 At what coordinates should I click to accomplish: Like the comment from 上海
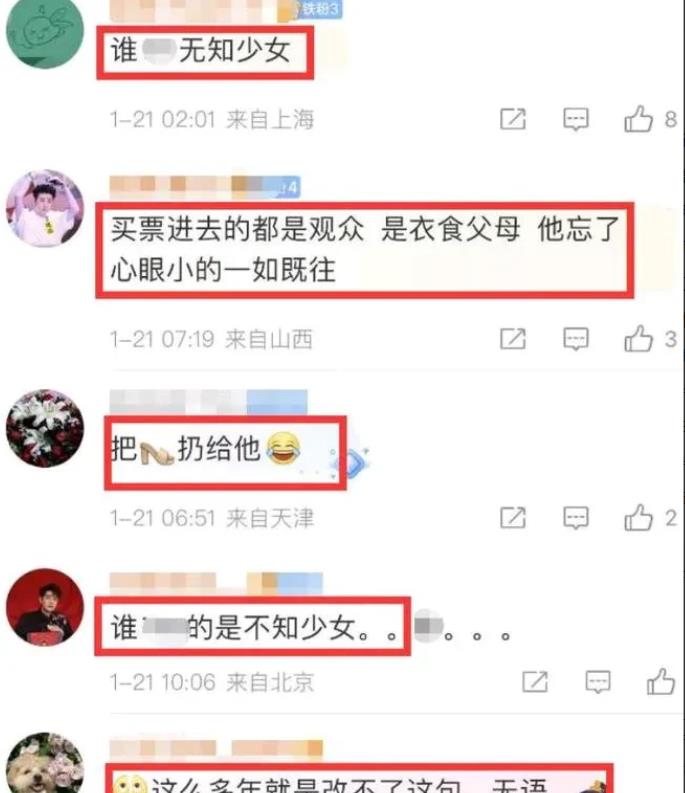click(638, 119)
